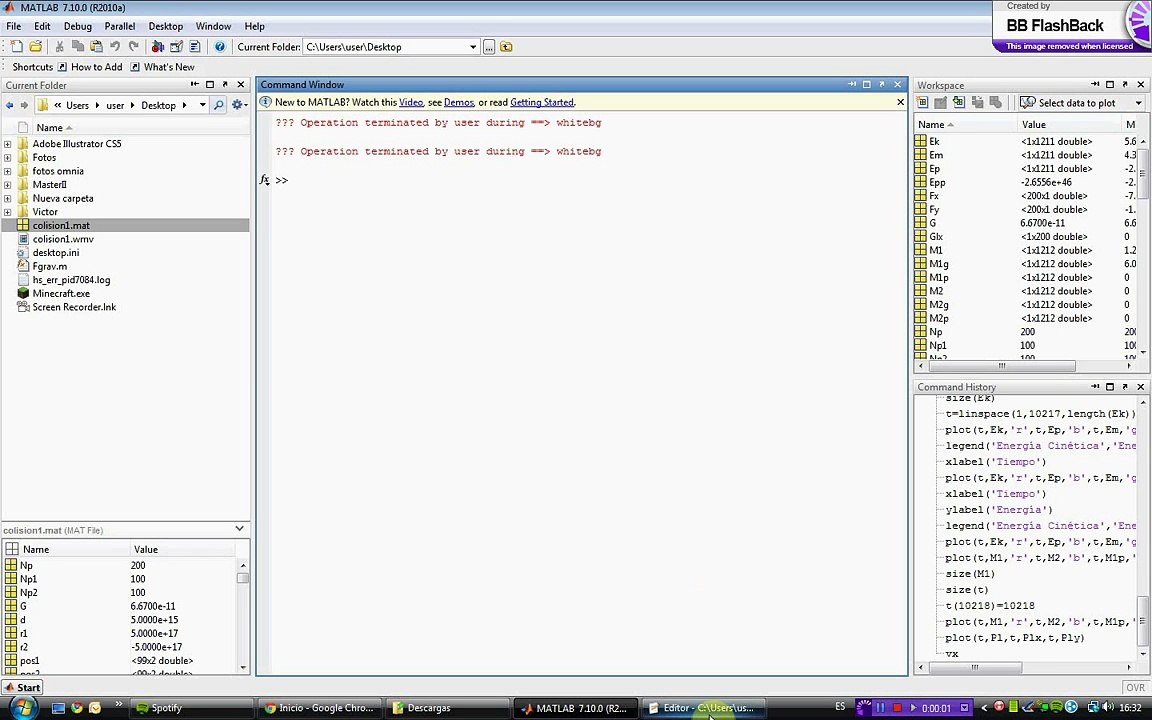The height and width of the screenshot is (720, 1152).
Task: Open the Current Folder actions gear menu
Action: click(238, 105)
